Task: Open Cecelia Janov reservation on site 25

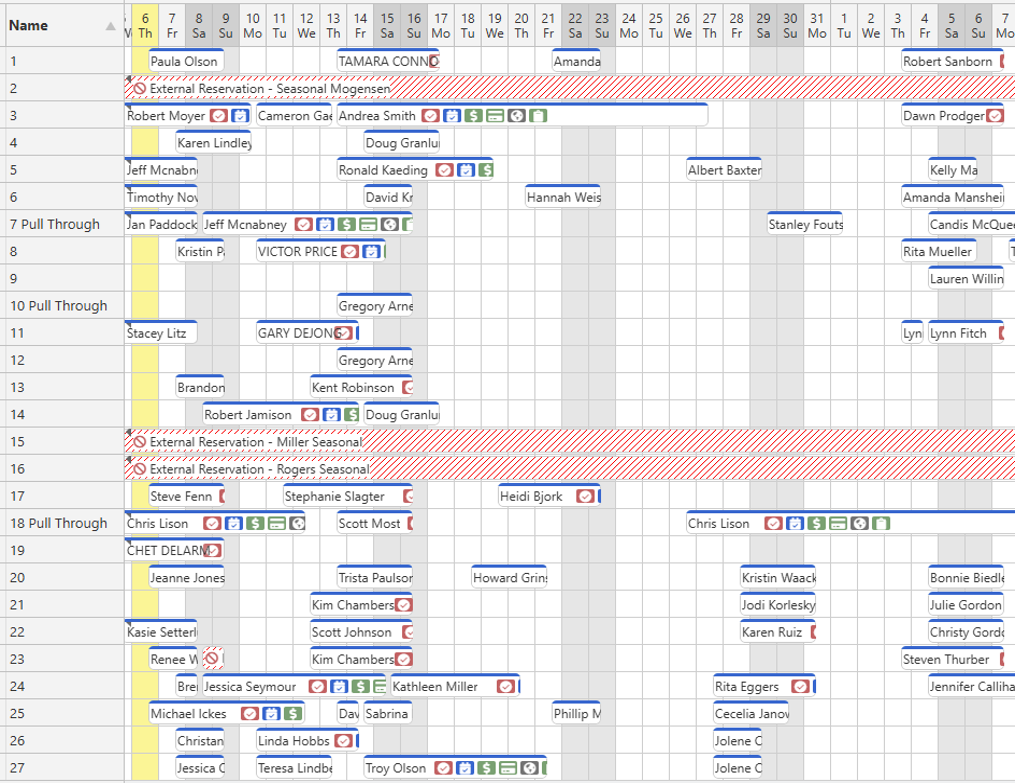Action: click(x=751, y=714)
